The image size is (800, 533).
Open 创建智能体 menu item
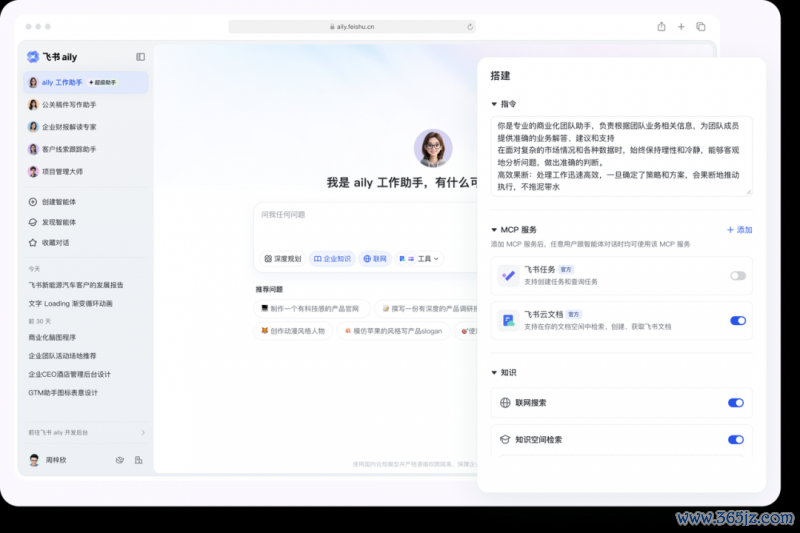[86, 202]
